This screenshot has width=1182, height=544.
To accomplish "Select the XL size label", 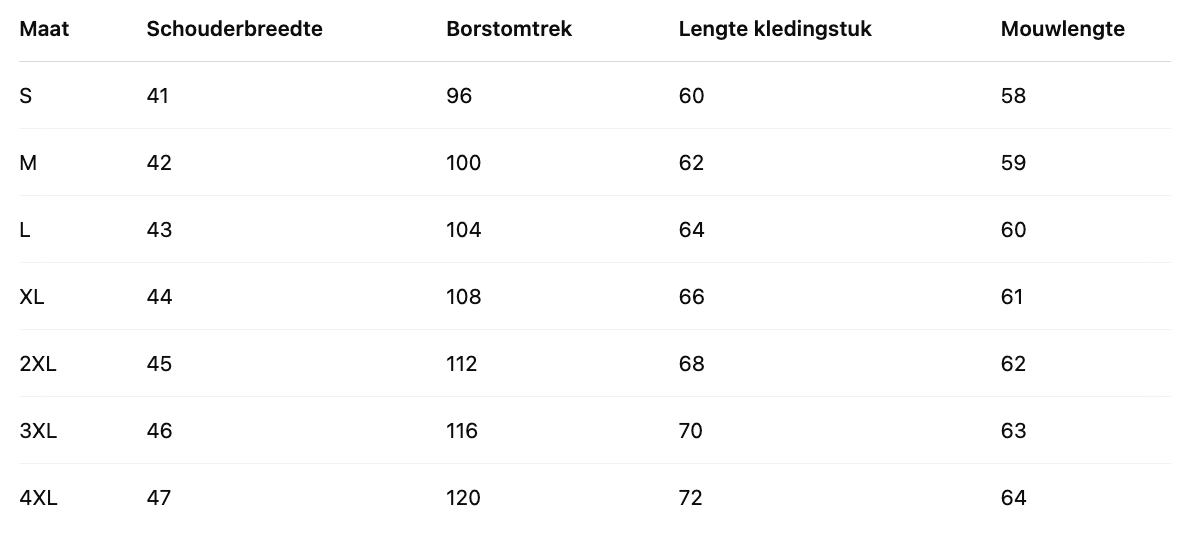I will [x=32, y=297].
